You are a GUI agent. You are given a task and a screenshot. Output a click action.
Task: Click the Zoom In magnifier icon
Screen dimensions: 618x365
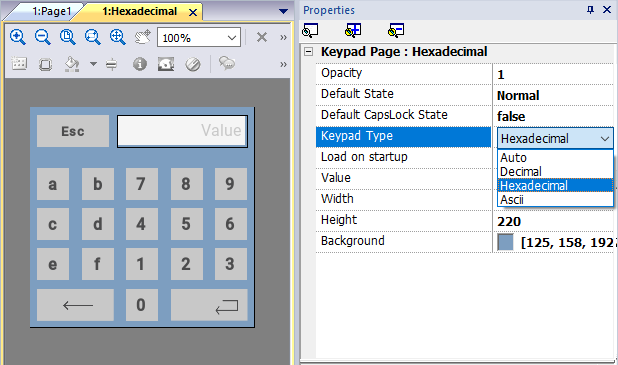[x=18, y=37]
